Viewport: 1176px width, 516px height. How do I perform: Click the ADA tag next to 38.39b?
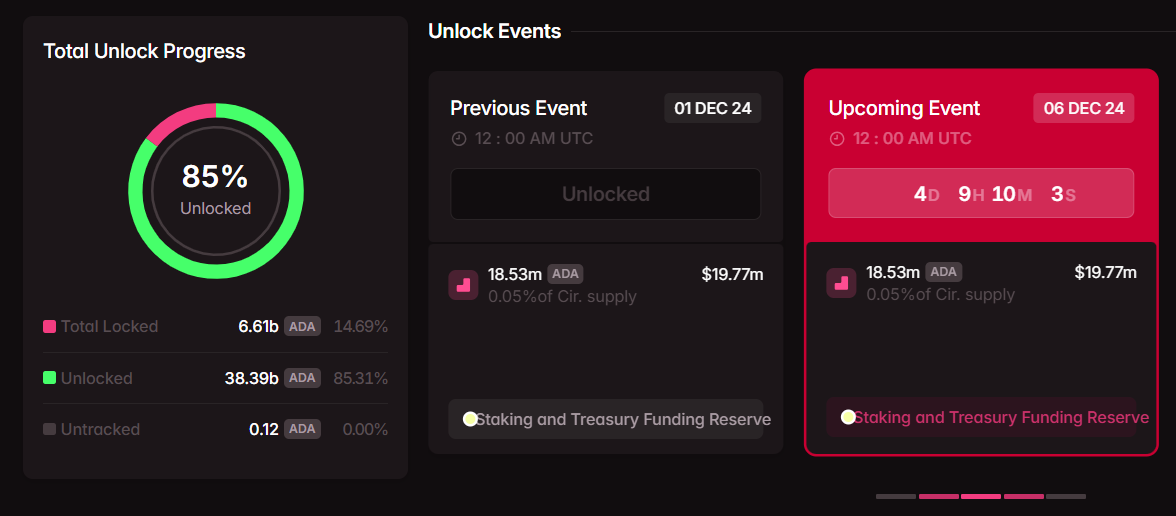302,377
